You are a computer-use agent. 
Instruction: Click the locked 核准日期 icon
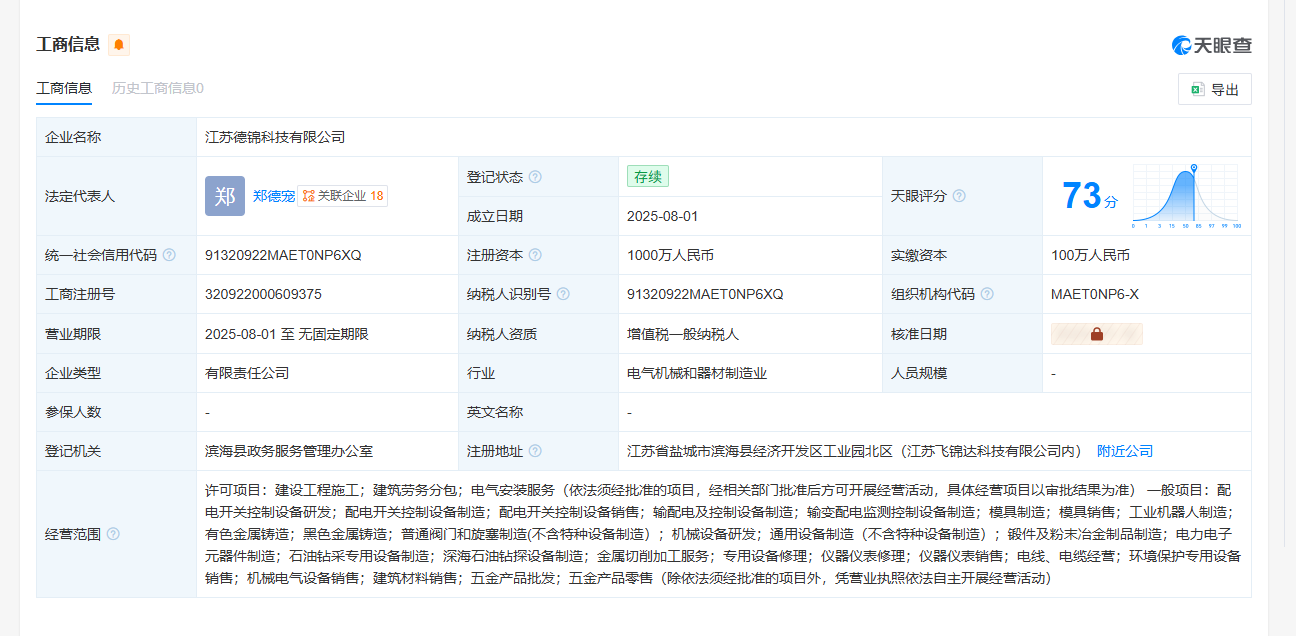point(1096,334)
